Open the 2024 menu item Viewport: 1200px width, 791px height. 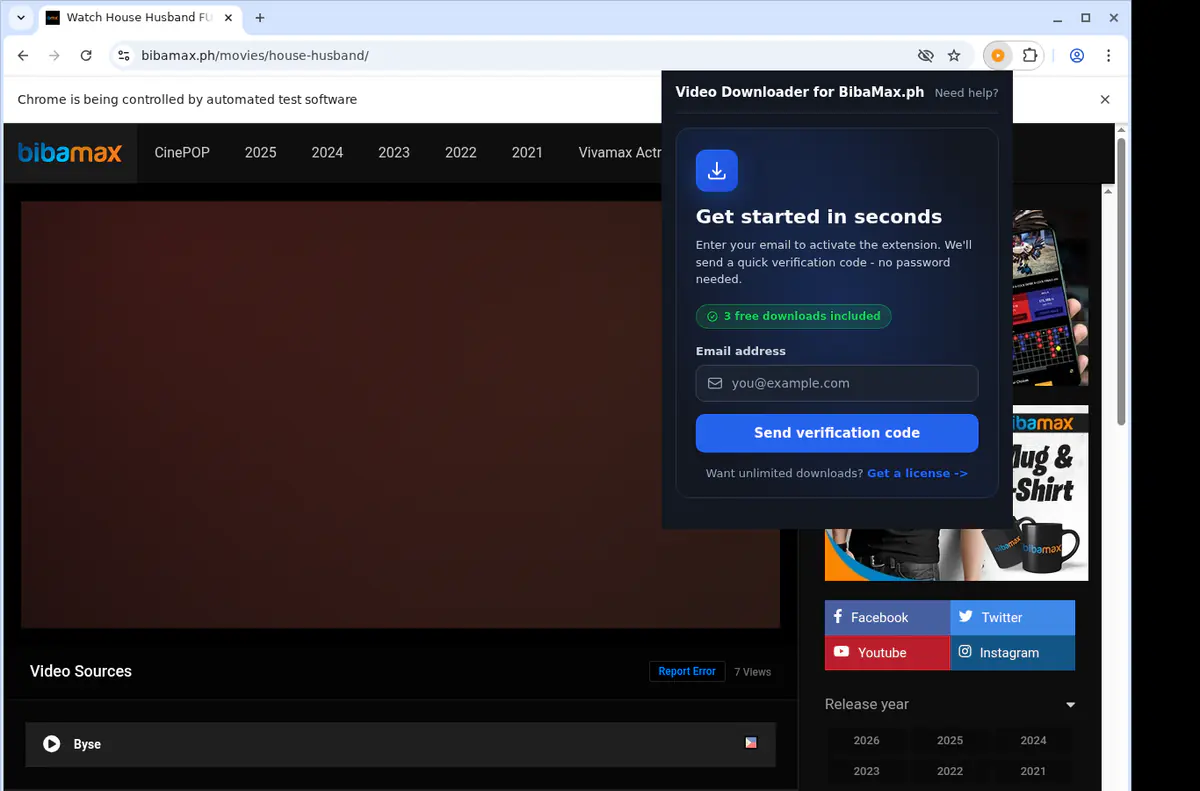click(x=327, y=153)
